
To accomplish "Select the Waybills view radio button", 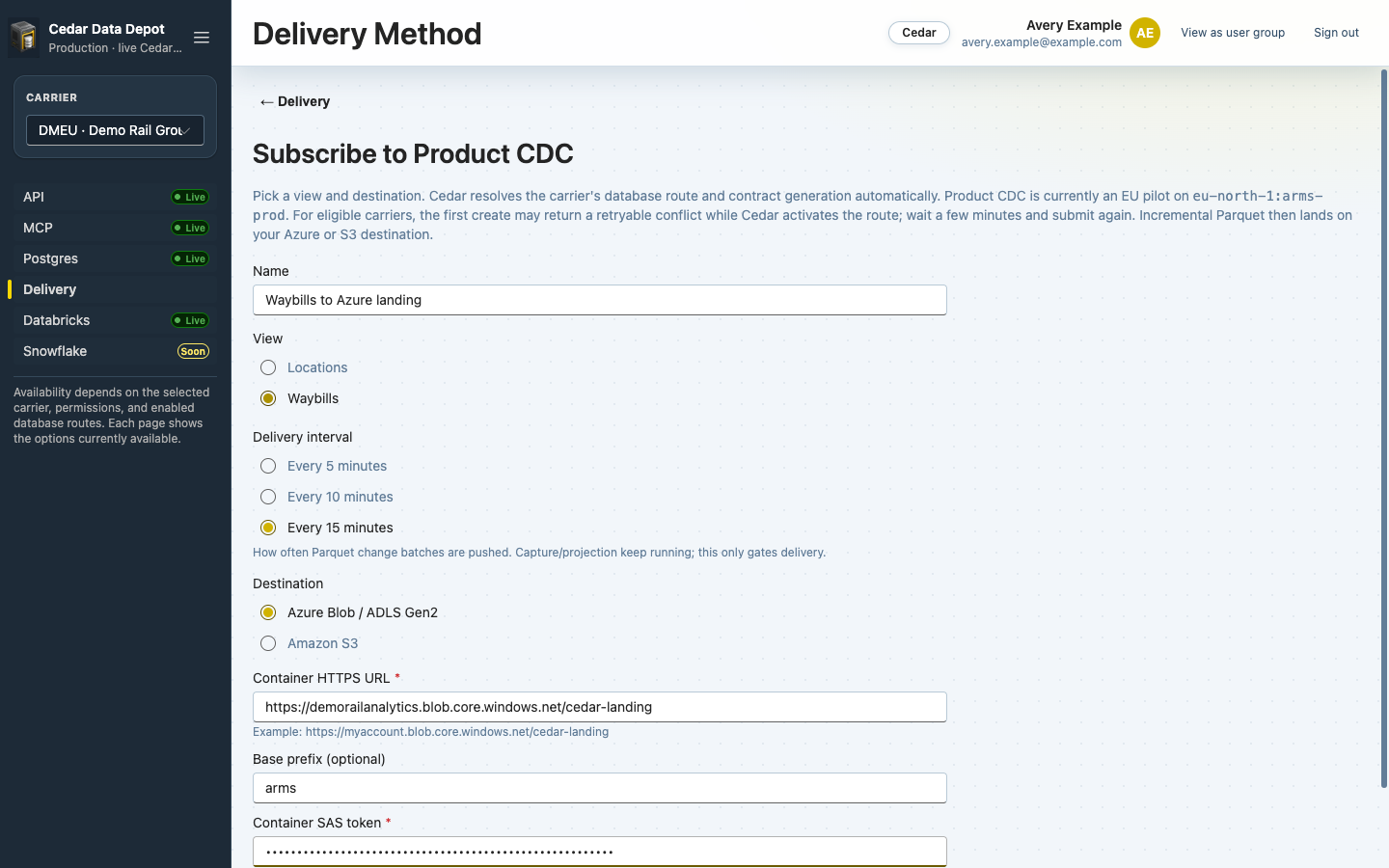I will click(x=268, y=398).
